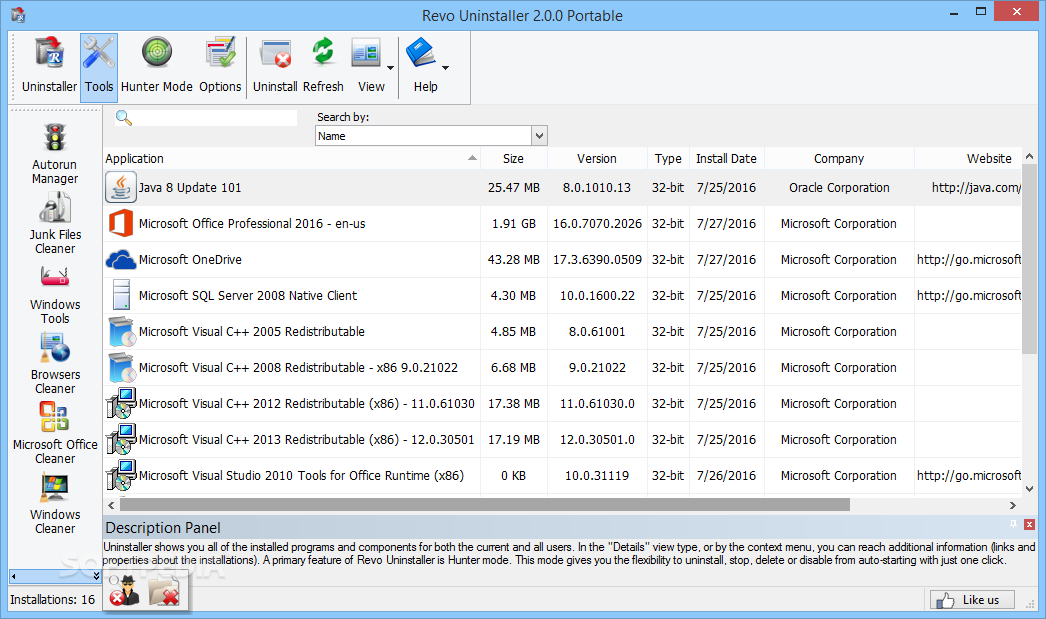Click version 17.3.6390.0509 cell
Viewport: 1046px width, 619px height.
(597, 259)
